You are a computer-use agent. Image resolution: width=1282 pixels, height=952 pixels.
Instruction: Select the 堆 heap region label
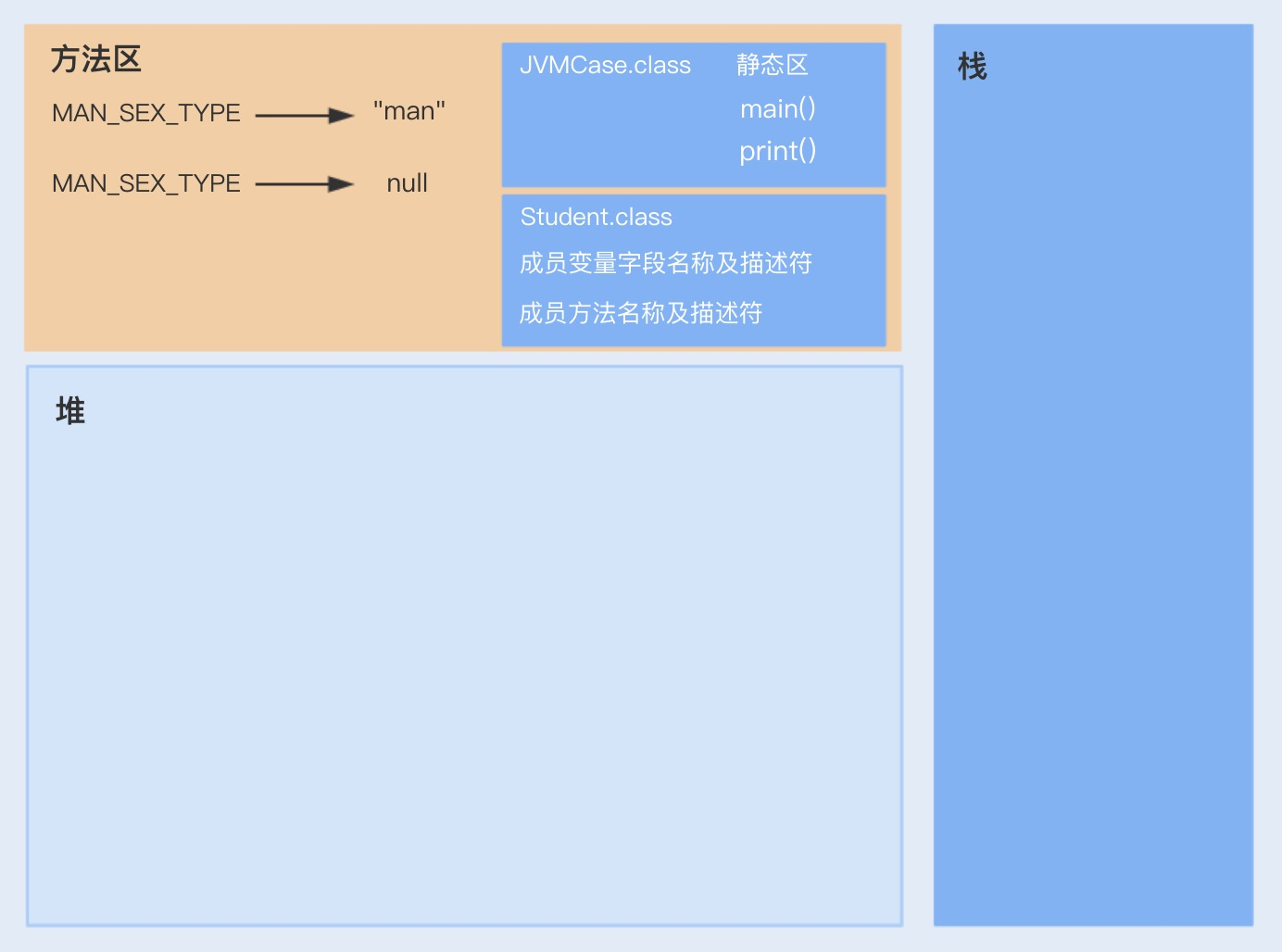click(72, 410)
